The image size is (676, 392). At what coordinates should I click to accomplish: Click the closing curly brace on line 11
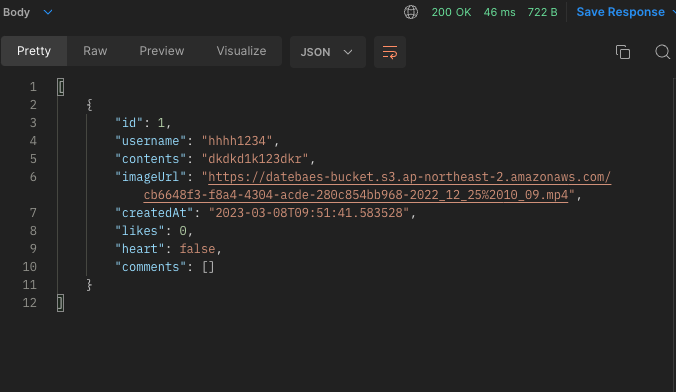tap(89, 285)
